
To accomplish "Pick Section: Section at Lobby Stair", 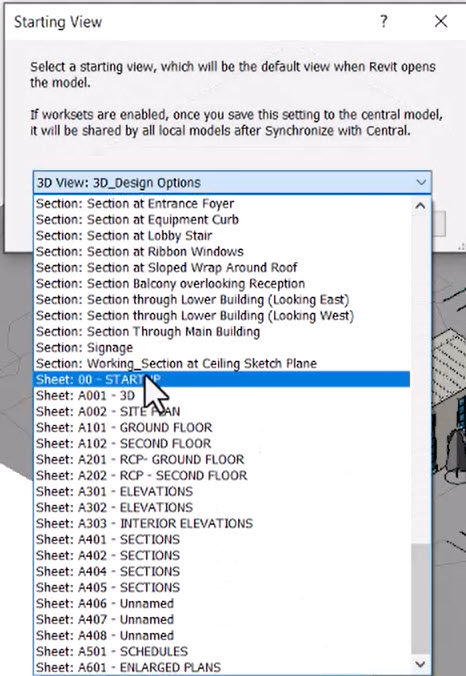I will (x=222, y=235).
